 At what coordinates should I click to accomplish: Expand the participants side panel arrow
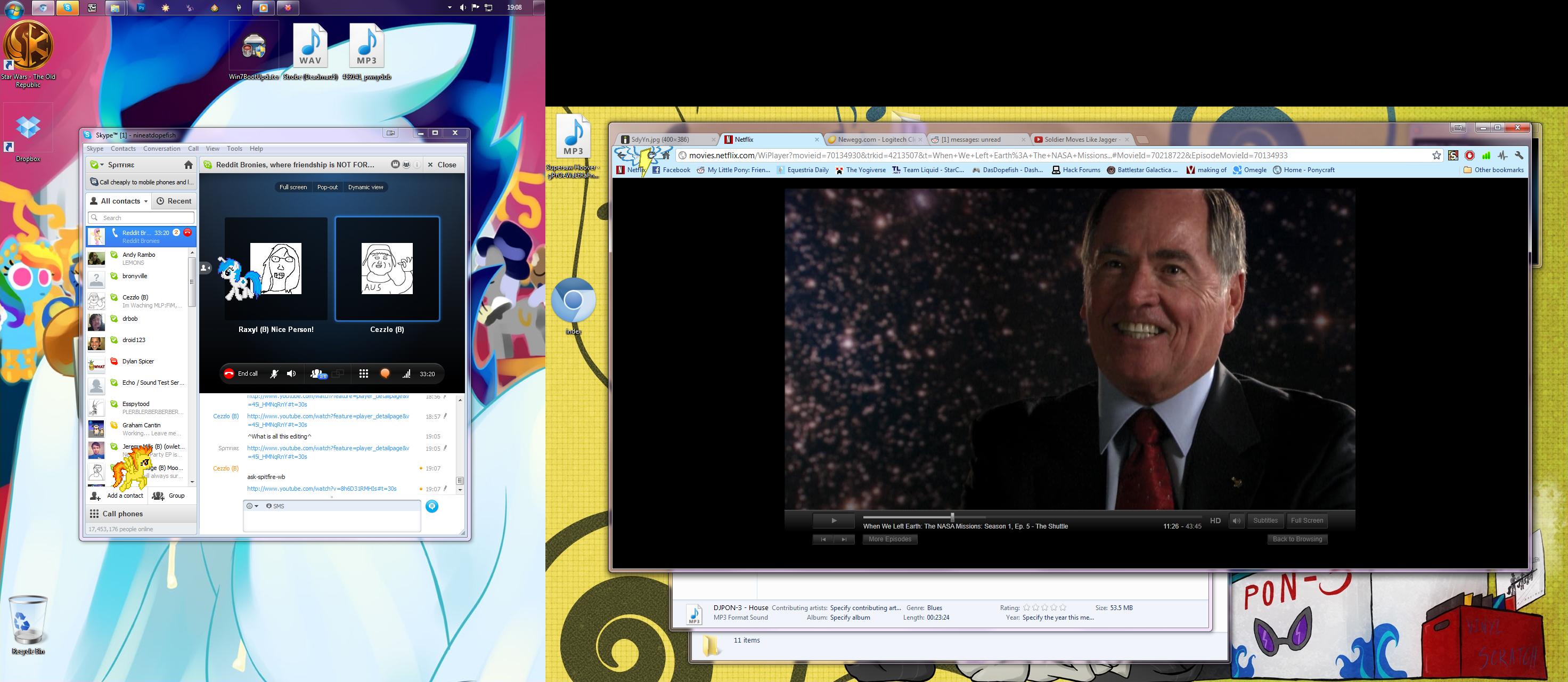click(205, 268)
